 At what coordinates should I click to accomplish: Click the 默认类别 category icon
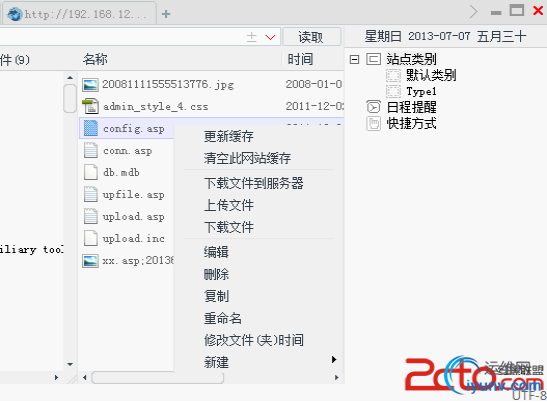click(393, 75)
